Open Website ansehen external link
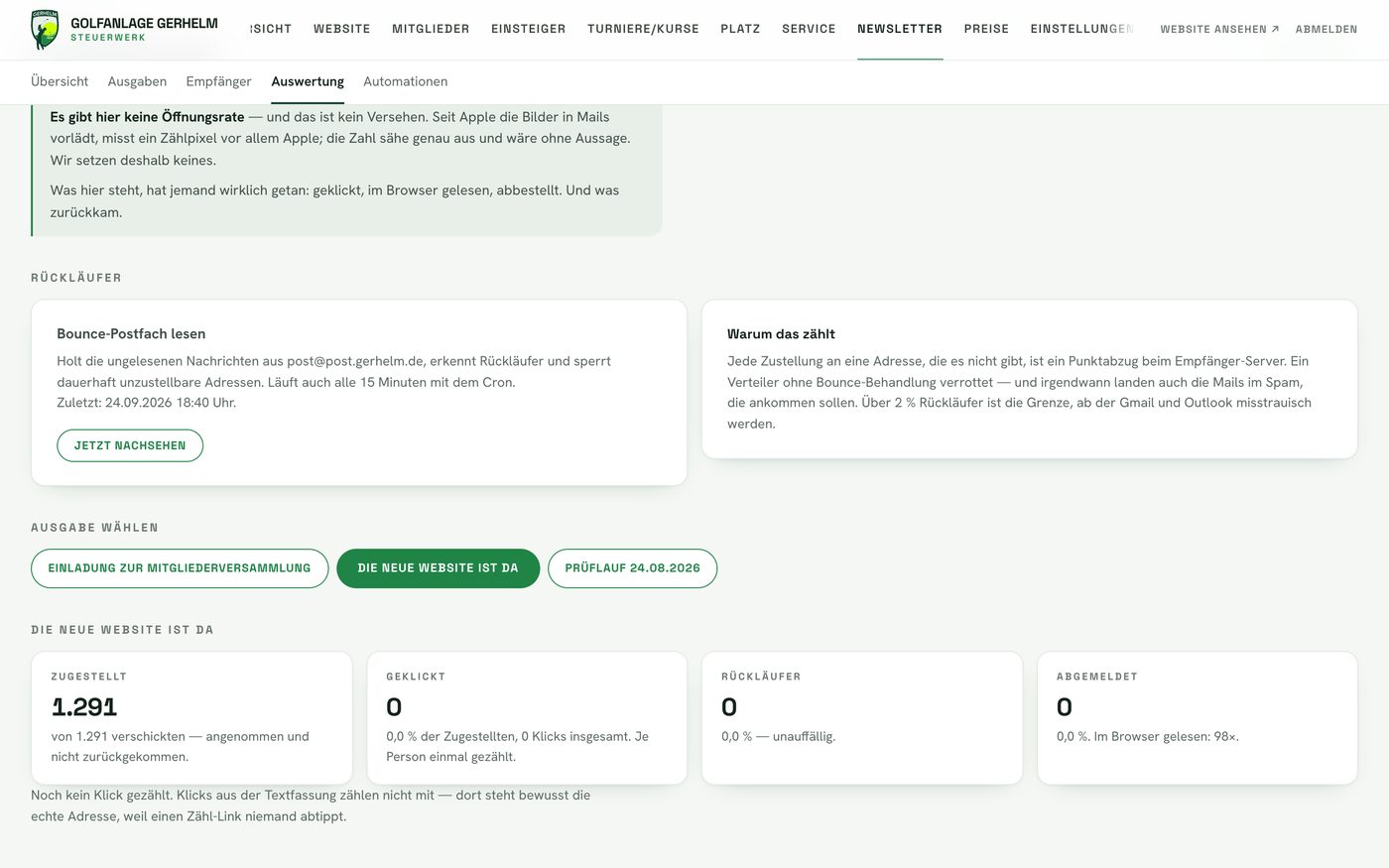This screenshot has height=868, width=1389. (1219, 29)
